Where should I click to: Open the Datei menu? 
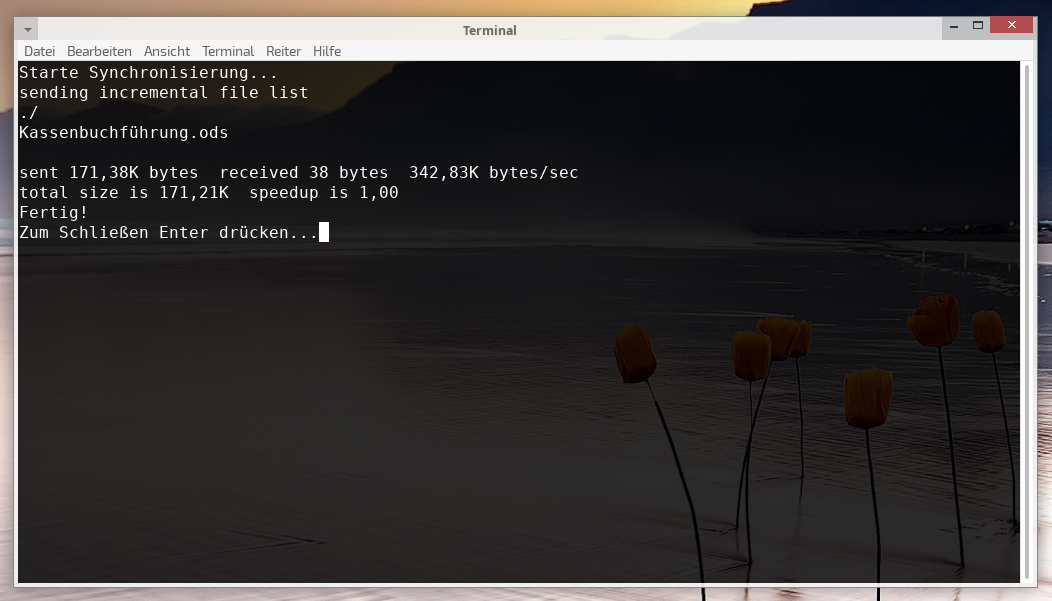pos(40,52)
